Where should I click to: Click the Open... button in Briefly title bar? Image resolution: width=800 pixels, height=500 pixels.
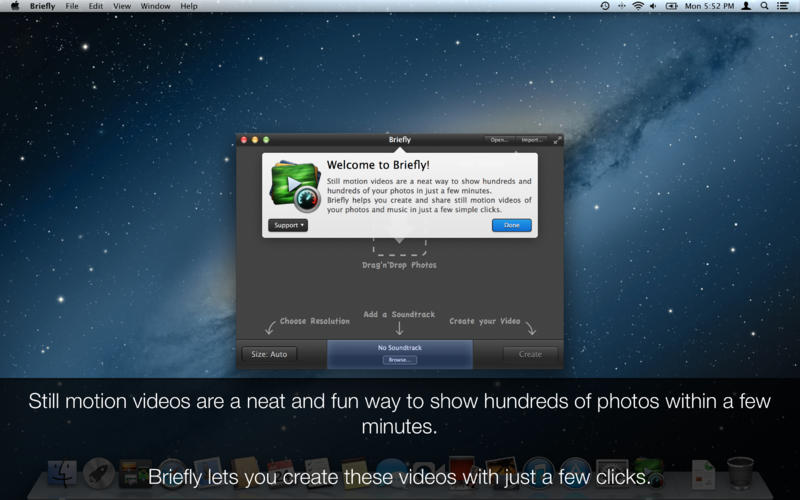498,140
